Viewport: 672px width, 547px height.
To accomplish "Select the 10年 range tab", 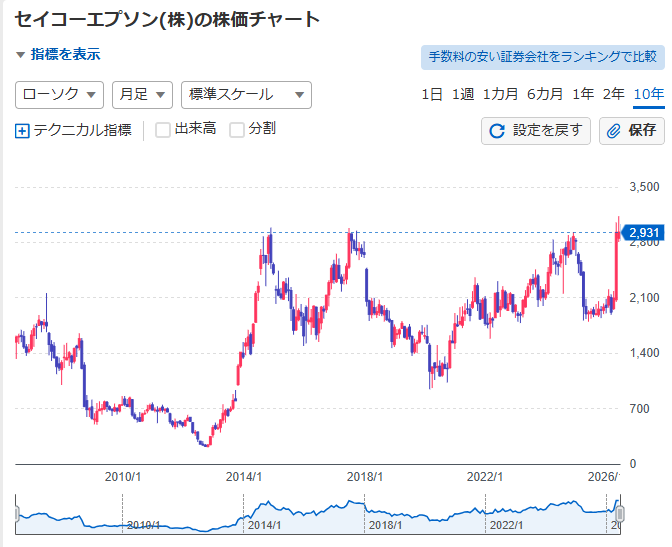I will click(649, 95).
